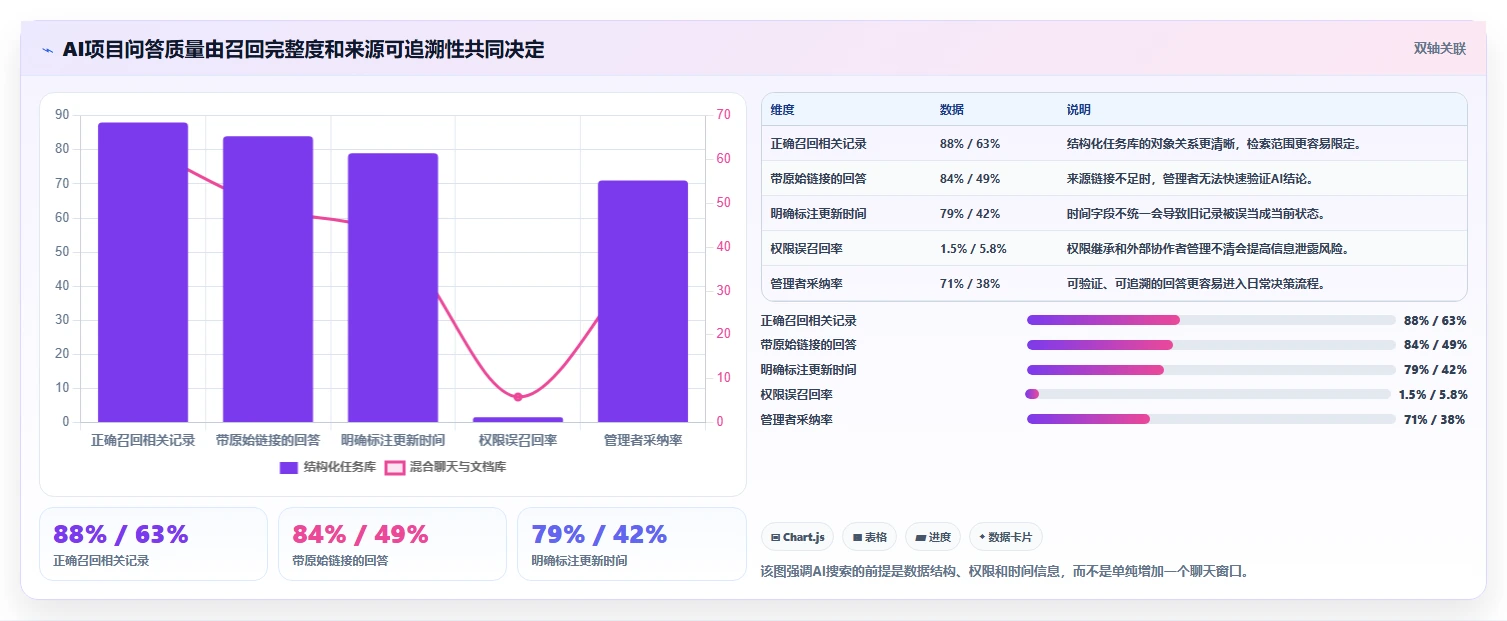
Task: Click the 管理者采纳率 progress bar
Action: 1211,419
